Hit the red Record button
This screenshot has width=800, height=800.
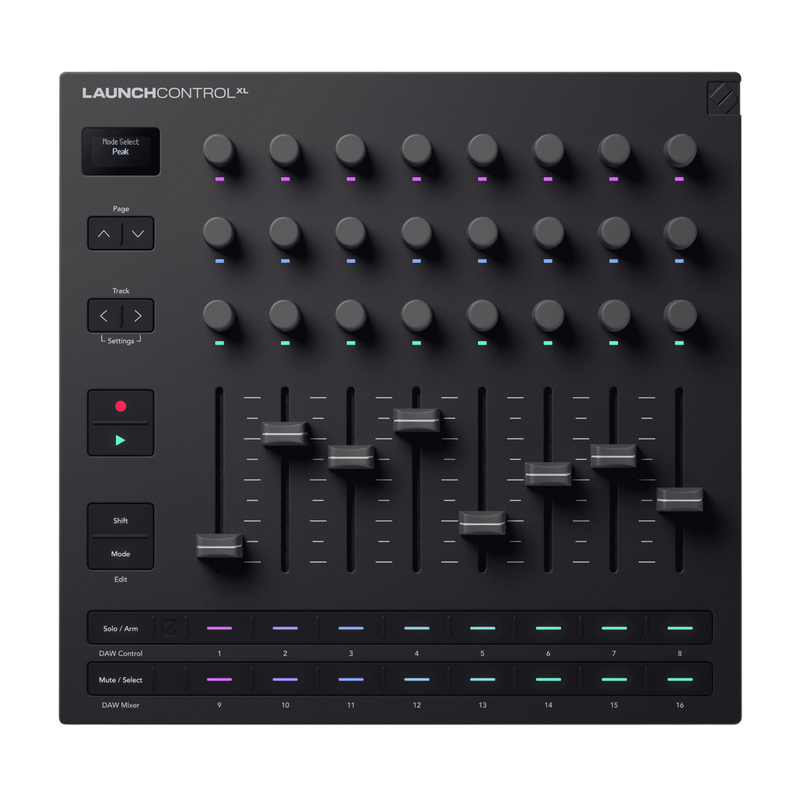(x=120, y=407)
